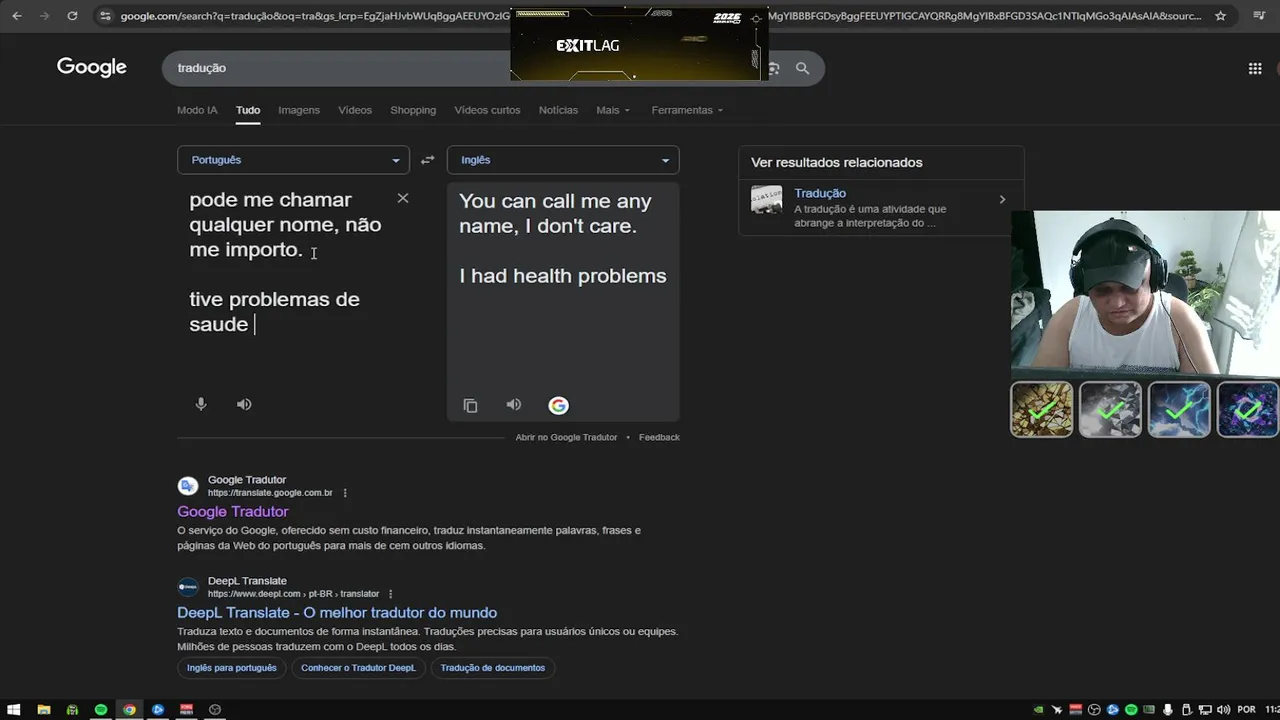
Task: Go back in the Chrome browser
Action: click(x=16, y=16)
